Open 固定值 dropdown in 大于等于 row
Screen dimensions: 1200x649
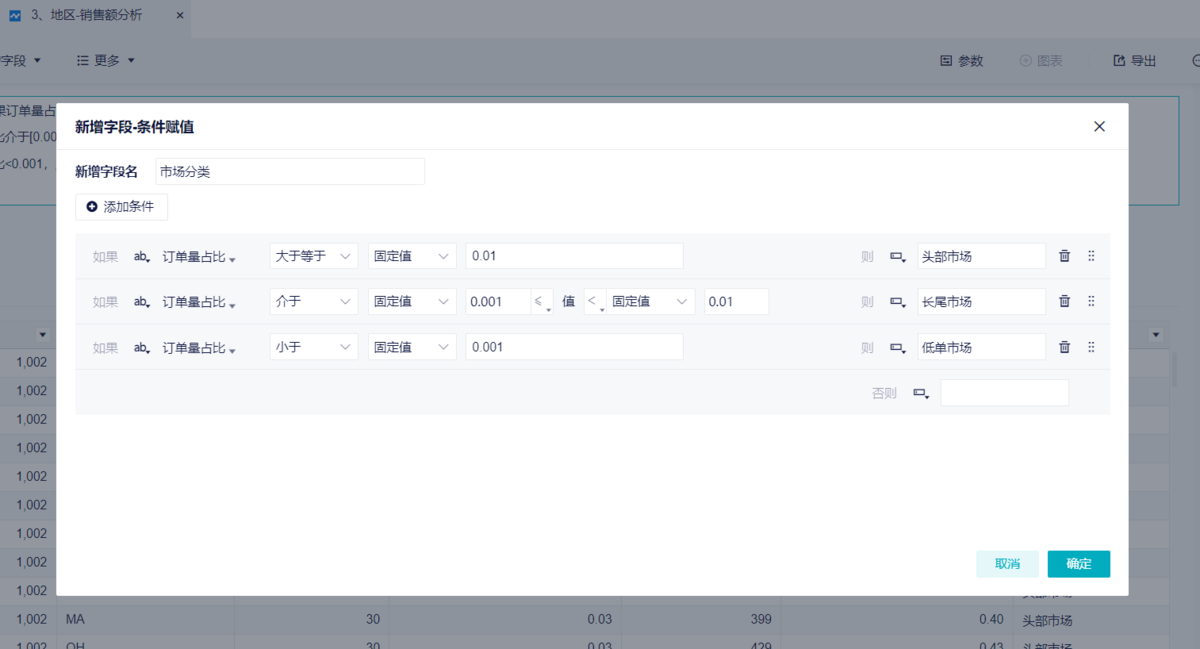point(412,256)
